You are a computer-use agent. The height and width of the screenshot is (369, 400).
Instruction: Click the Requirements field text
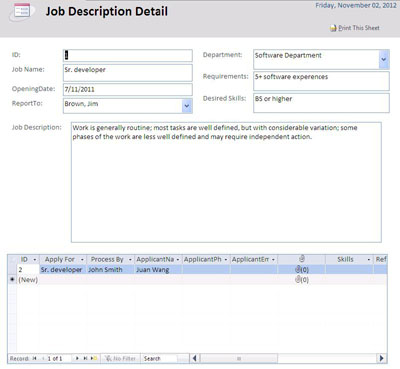coord(291,77)
